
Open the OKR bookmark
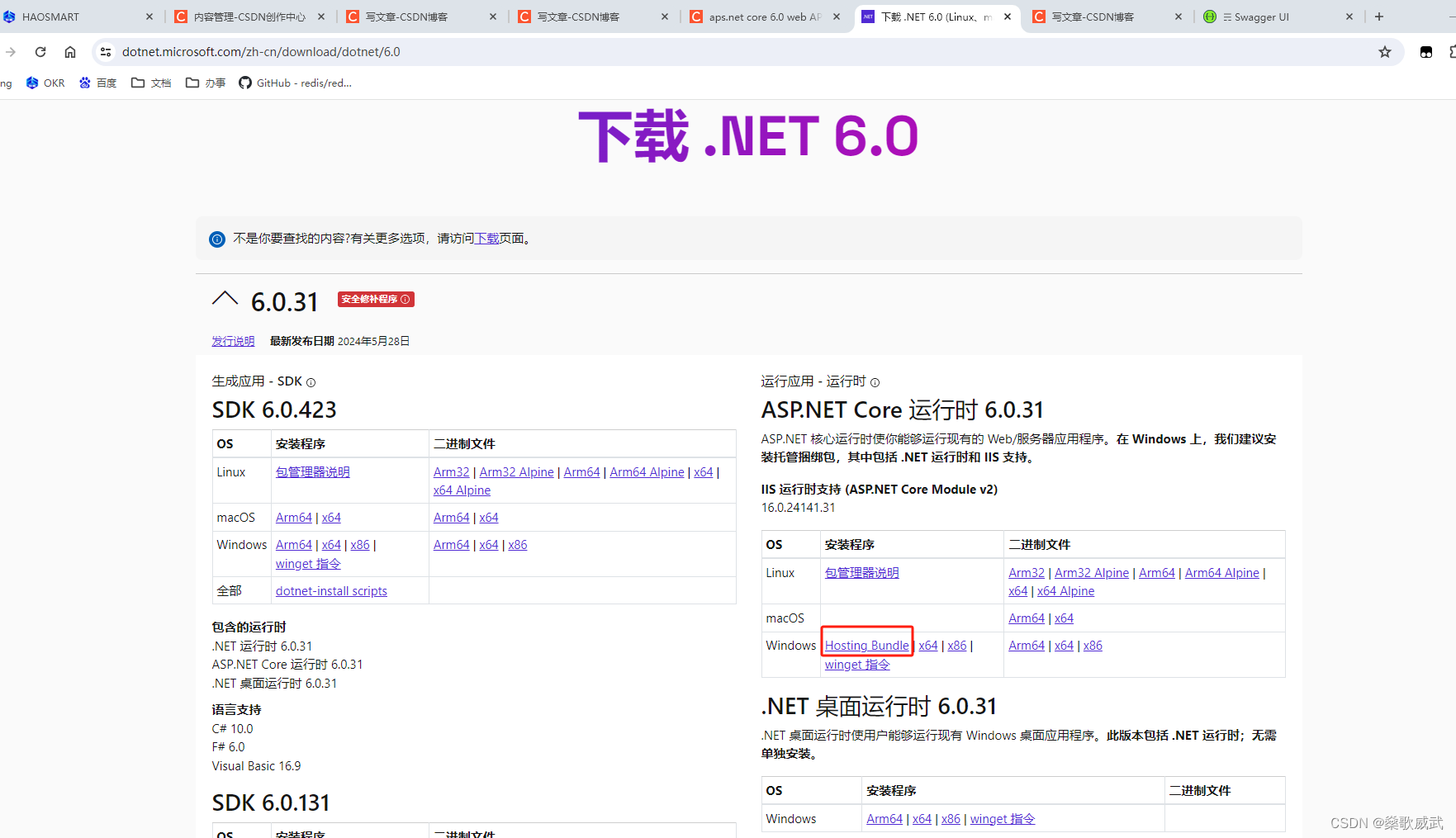point(45,83)
